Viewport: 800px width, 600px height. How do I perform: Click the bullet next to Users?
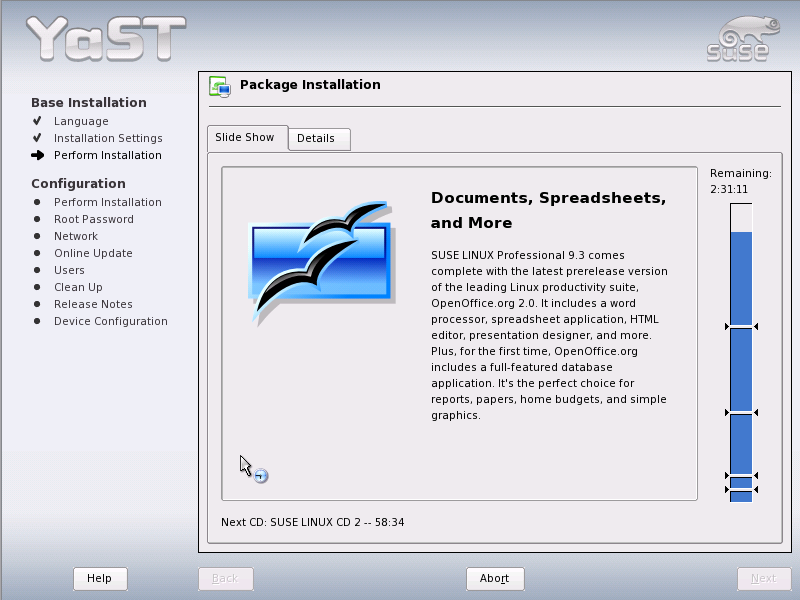37,270
